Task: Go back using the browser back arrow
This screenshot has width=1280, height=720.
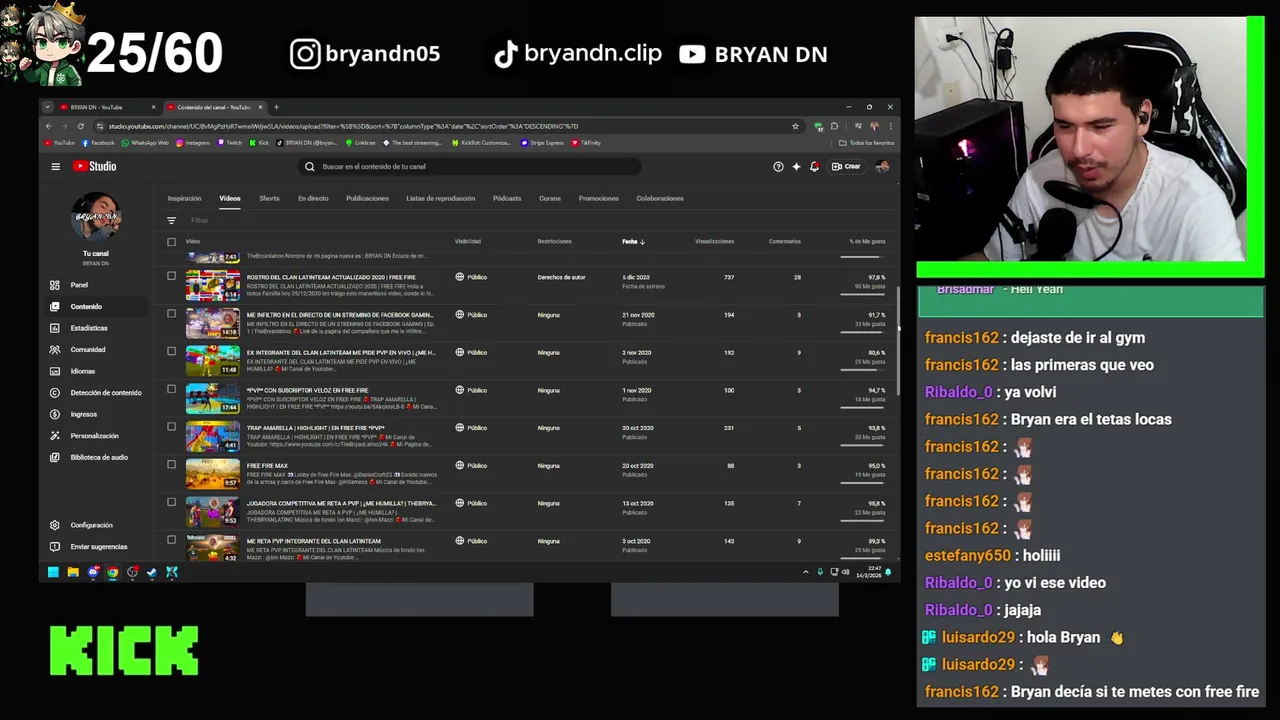Action: click(x=48, y=126)
